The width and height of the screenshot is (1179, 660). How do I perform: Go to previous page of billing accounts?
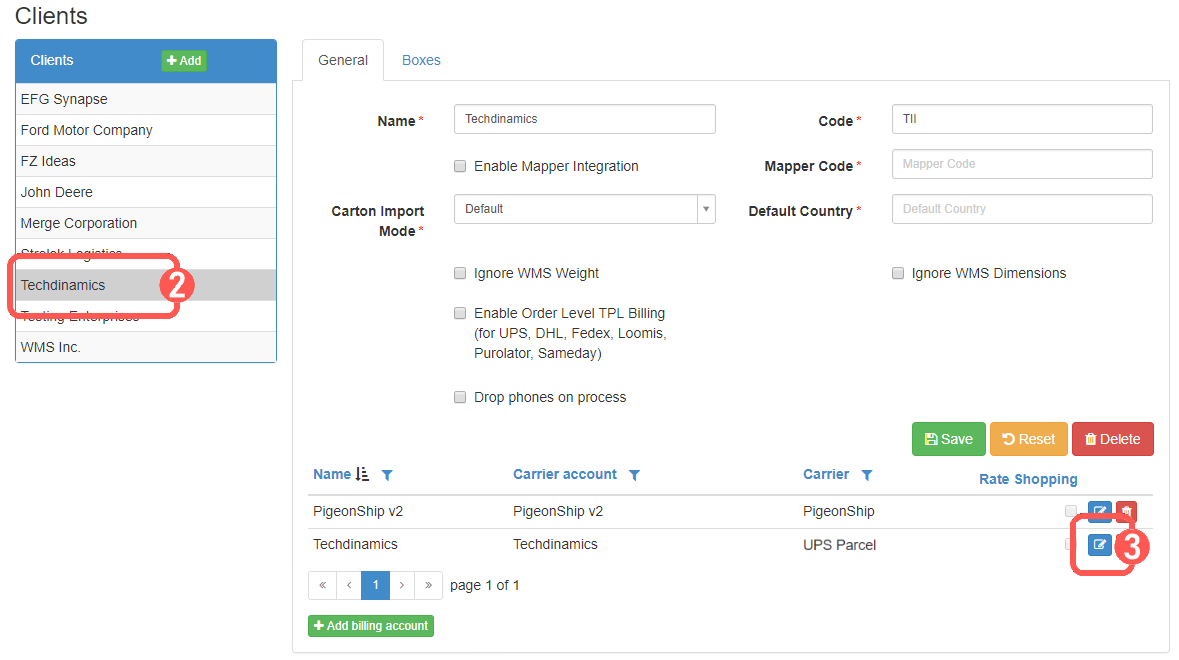349,585
